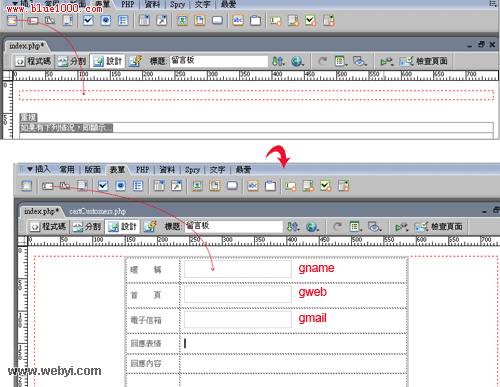Open Preview in Browser dropdown, lower window

tap(312, 227)
